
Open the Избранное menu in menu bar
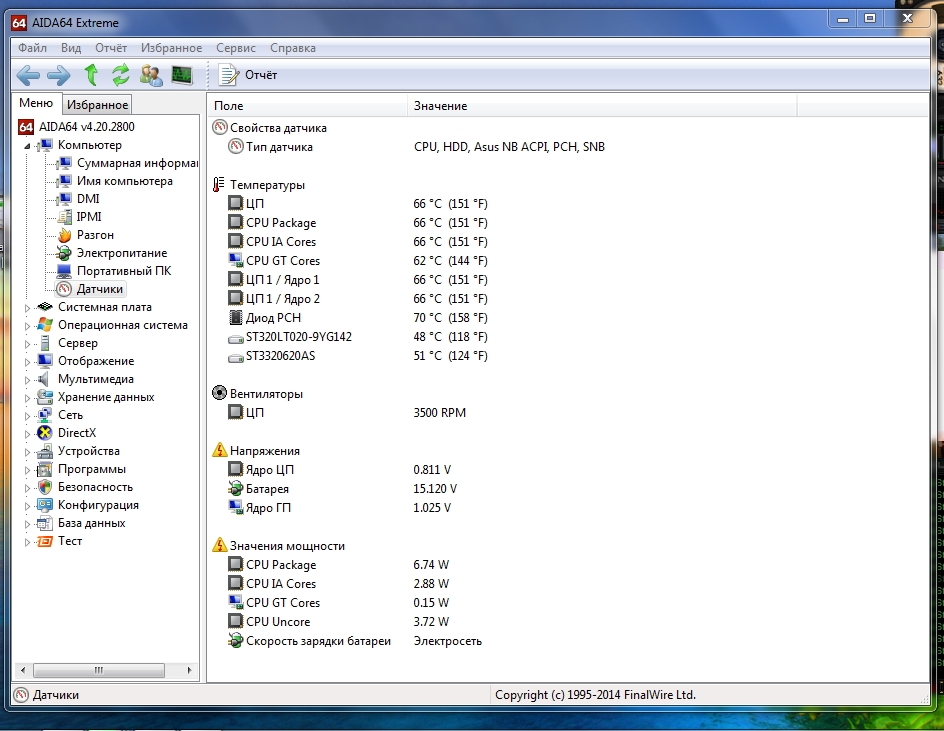pos(172,48)
